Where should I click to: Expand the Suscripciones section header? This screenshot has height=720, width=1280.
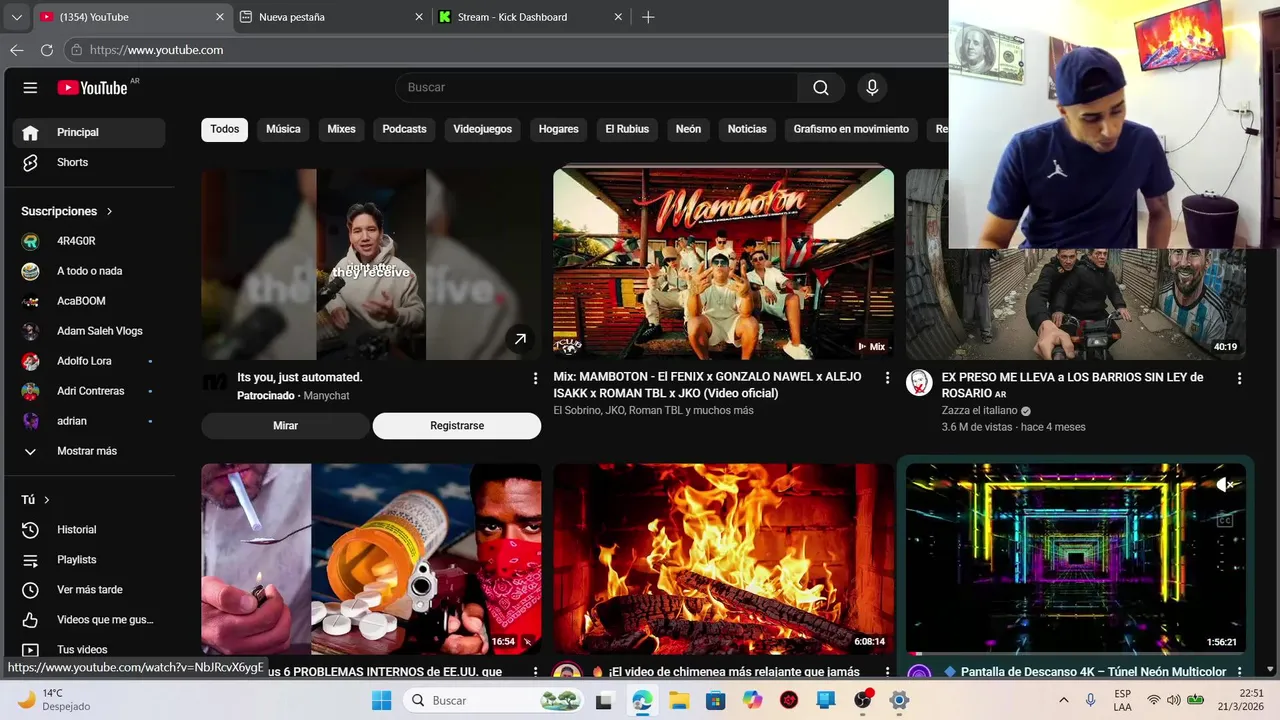coord(67,211)
